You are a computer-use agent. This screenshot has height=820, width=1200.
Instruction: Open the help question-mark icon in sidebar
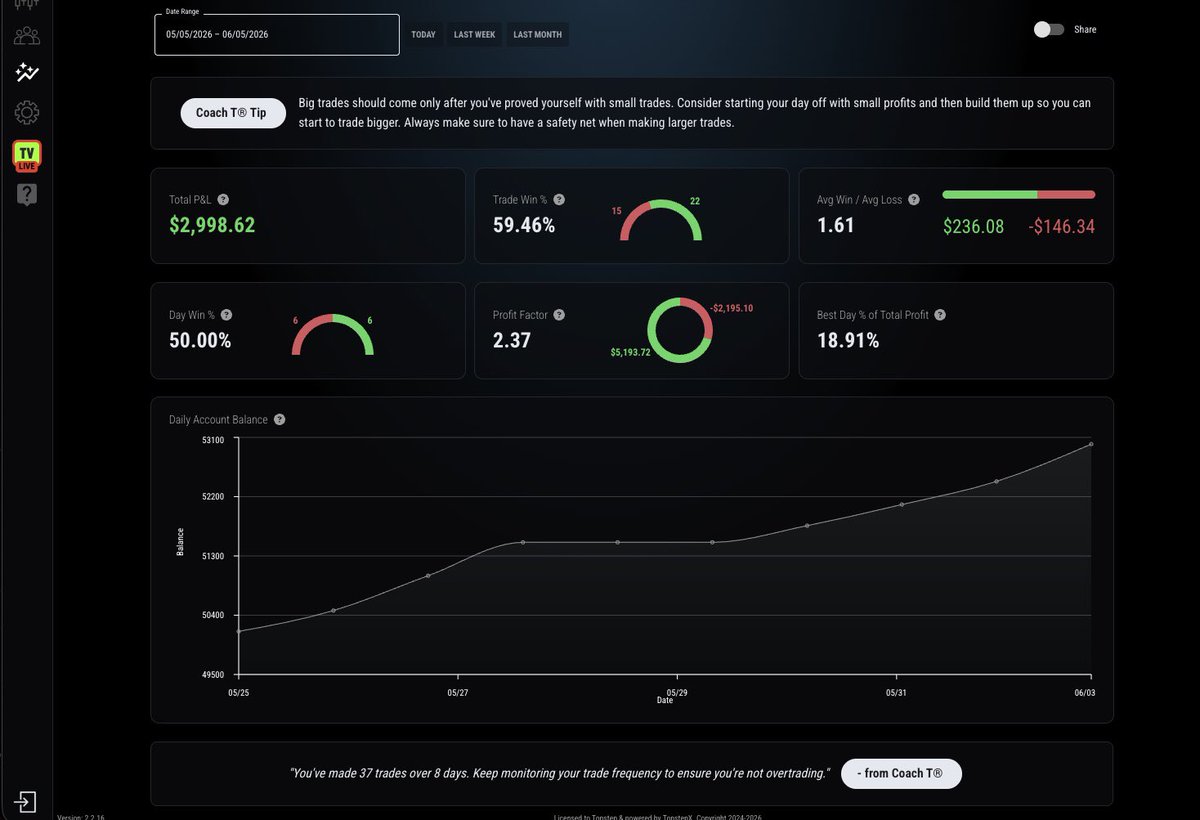pos(27,194)
